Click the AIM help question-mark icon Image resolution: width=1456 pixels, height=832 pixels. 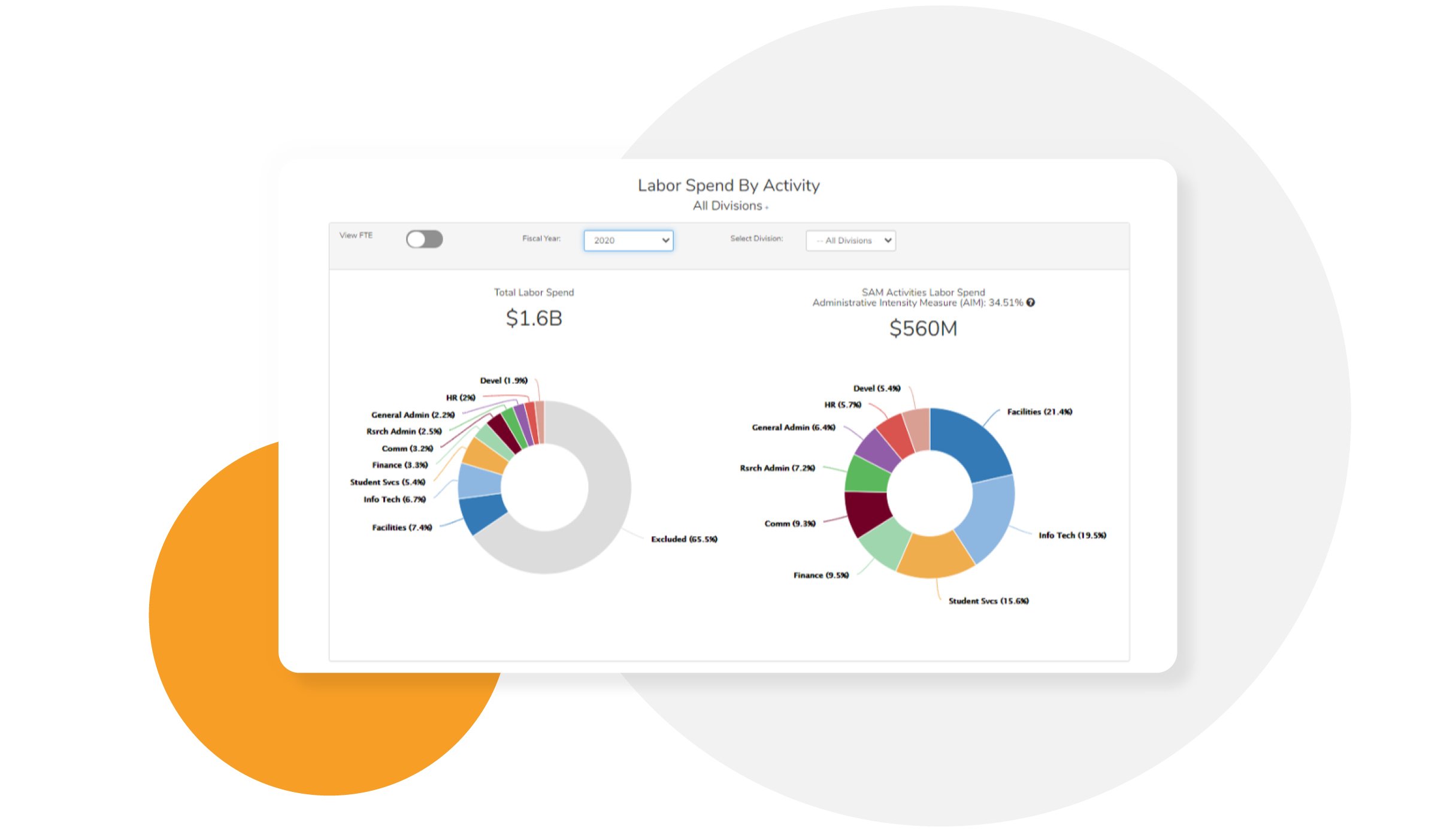click(1031, 302)
